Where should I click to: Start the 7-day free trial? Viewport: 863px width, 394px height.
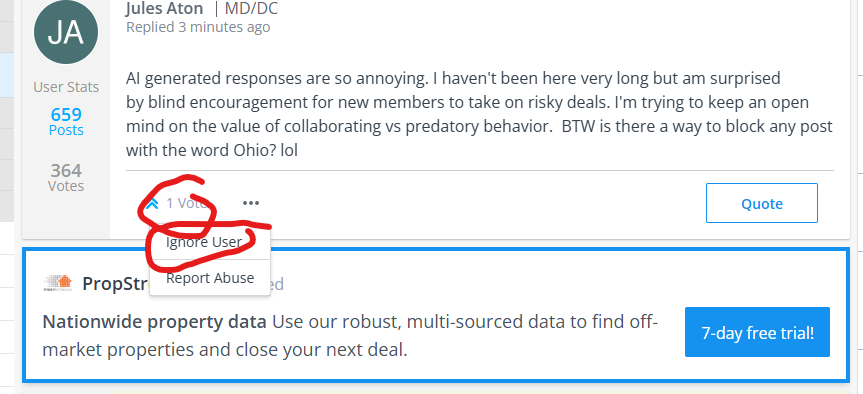click(x=757, y=332)
